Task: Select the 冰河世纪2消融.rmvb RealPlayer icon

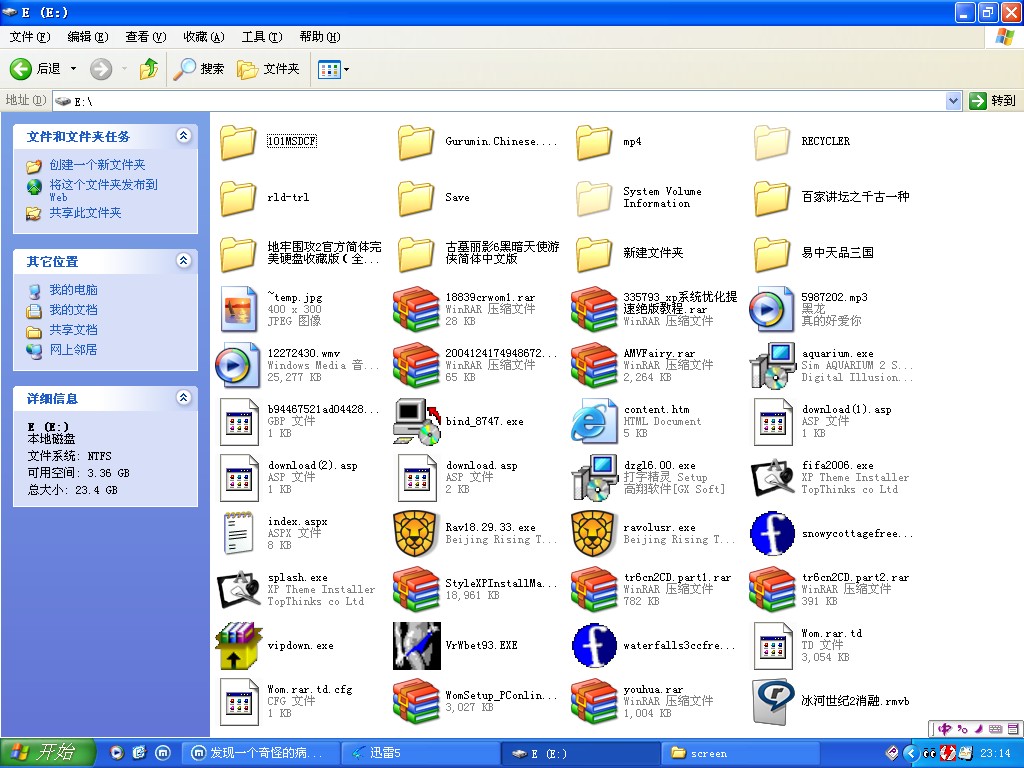Action: coord(773,701)
